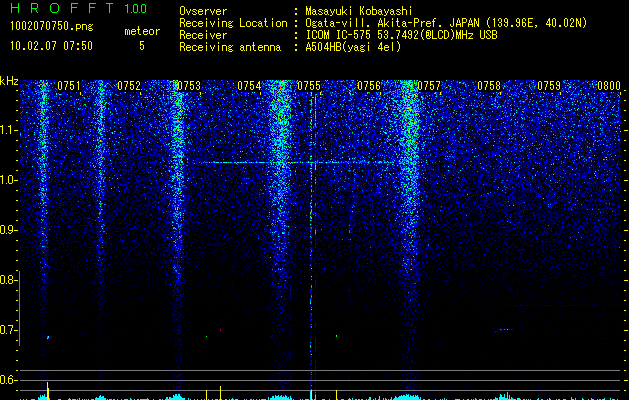
Task: Click the 0.9 kHz axis label
Action: [x=8, y=230]
